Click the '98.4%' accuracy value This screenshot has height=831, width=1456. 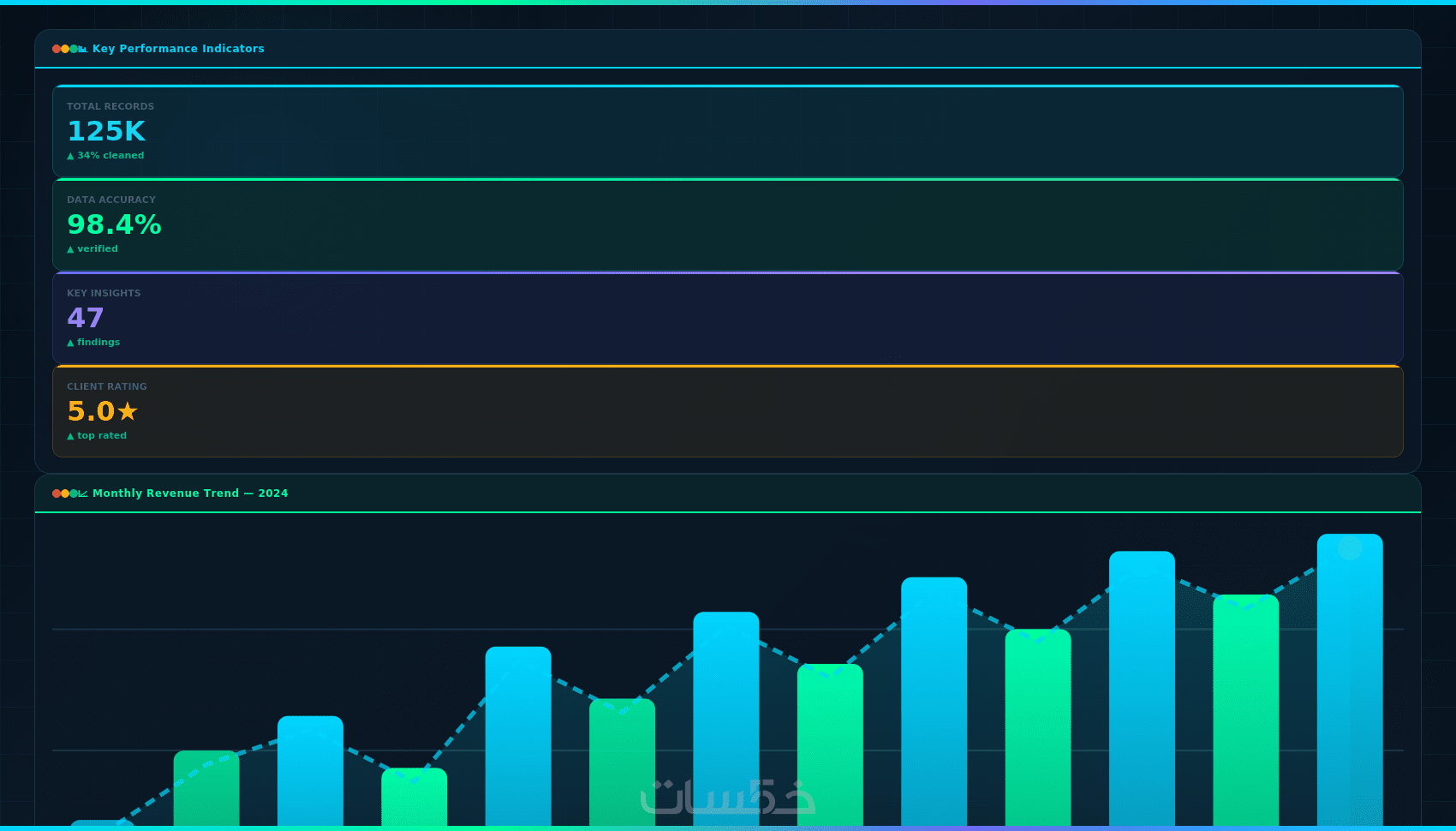[x=114, y=224]
